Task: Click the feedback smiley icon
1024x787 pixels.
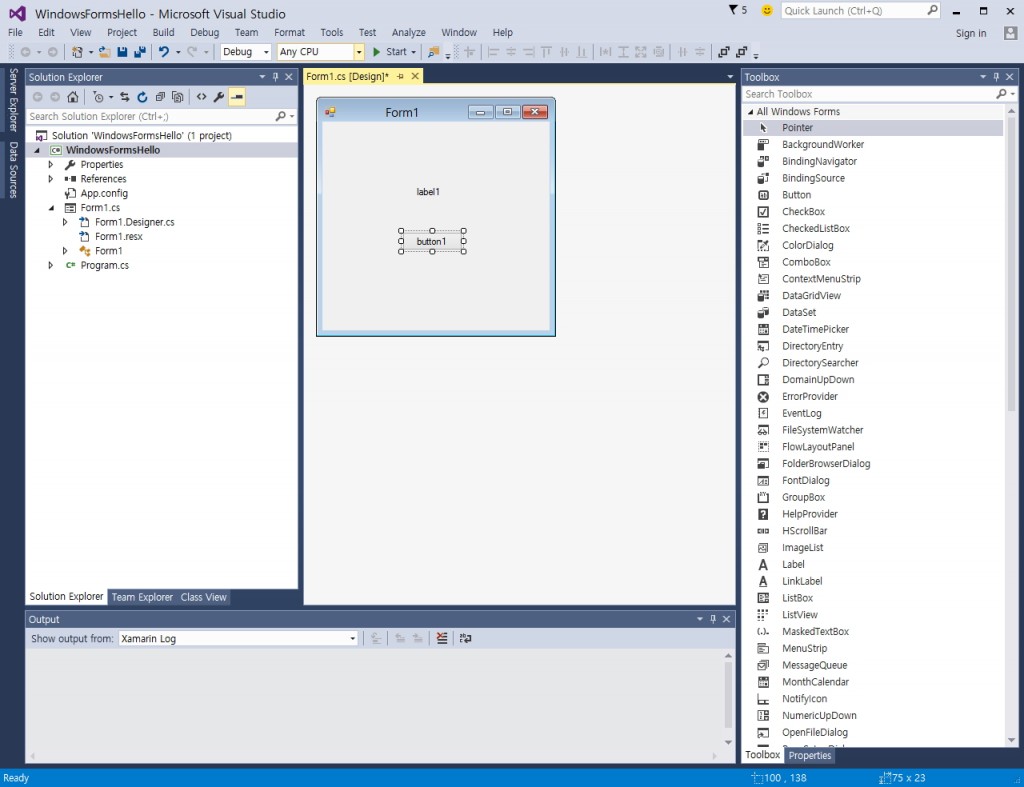Action: 767,10
